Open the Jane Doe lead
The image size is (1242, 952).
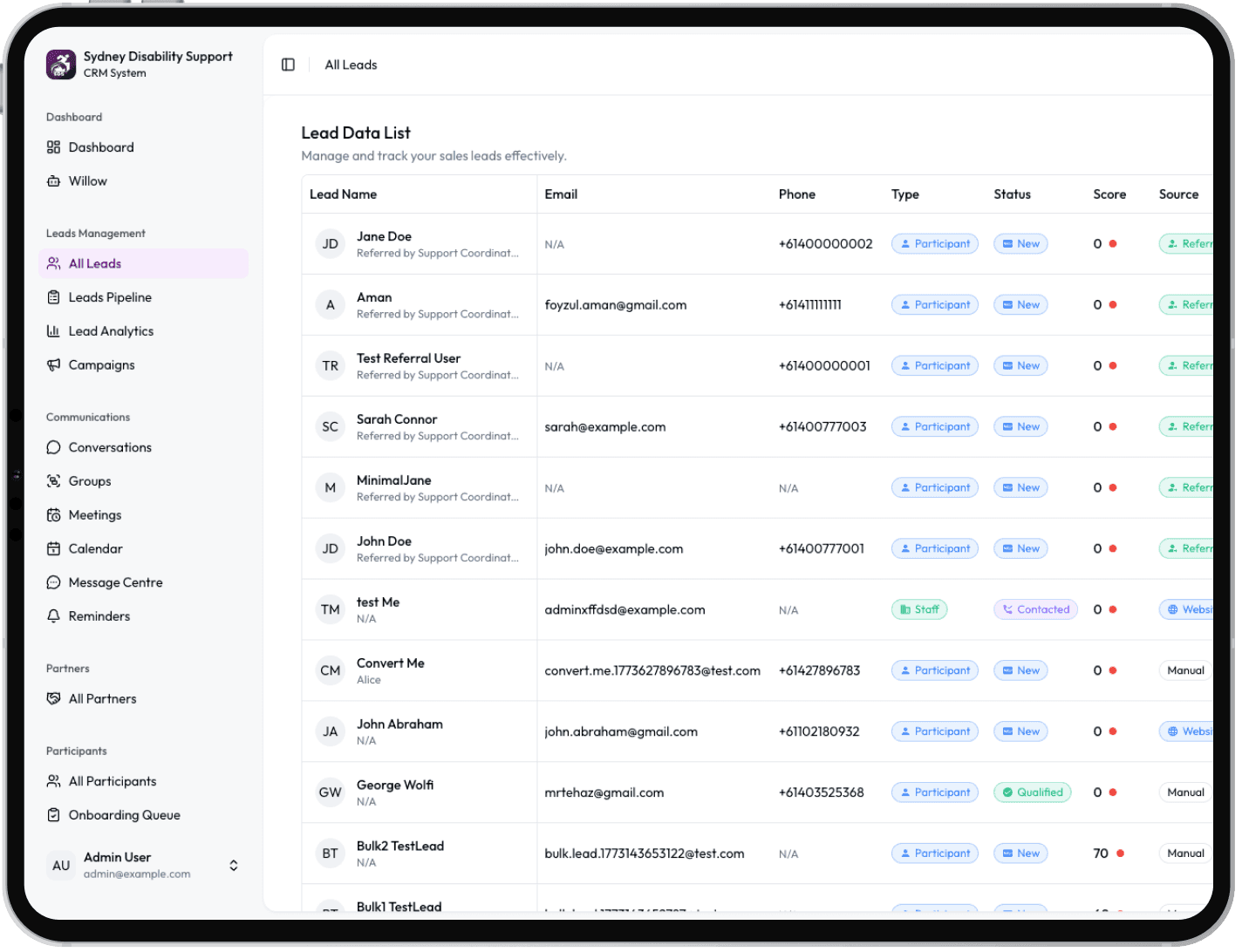[x=384, y=236]
